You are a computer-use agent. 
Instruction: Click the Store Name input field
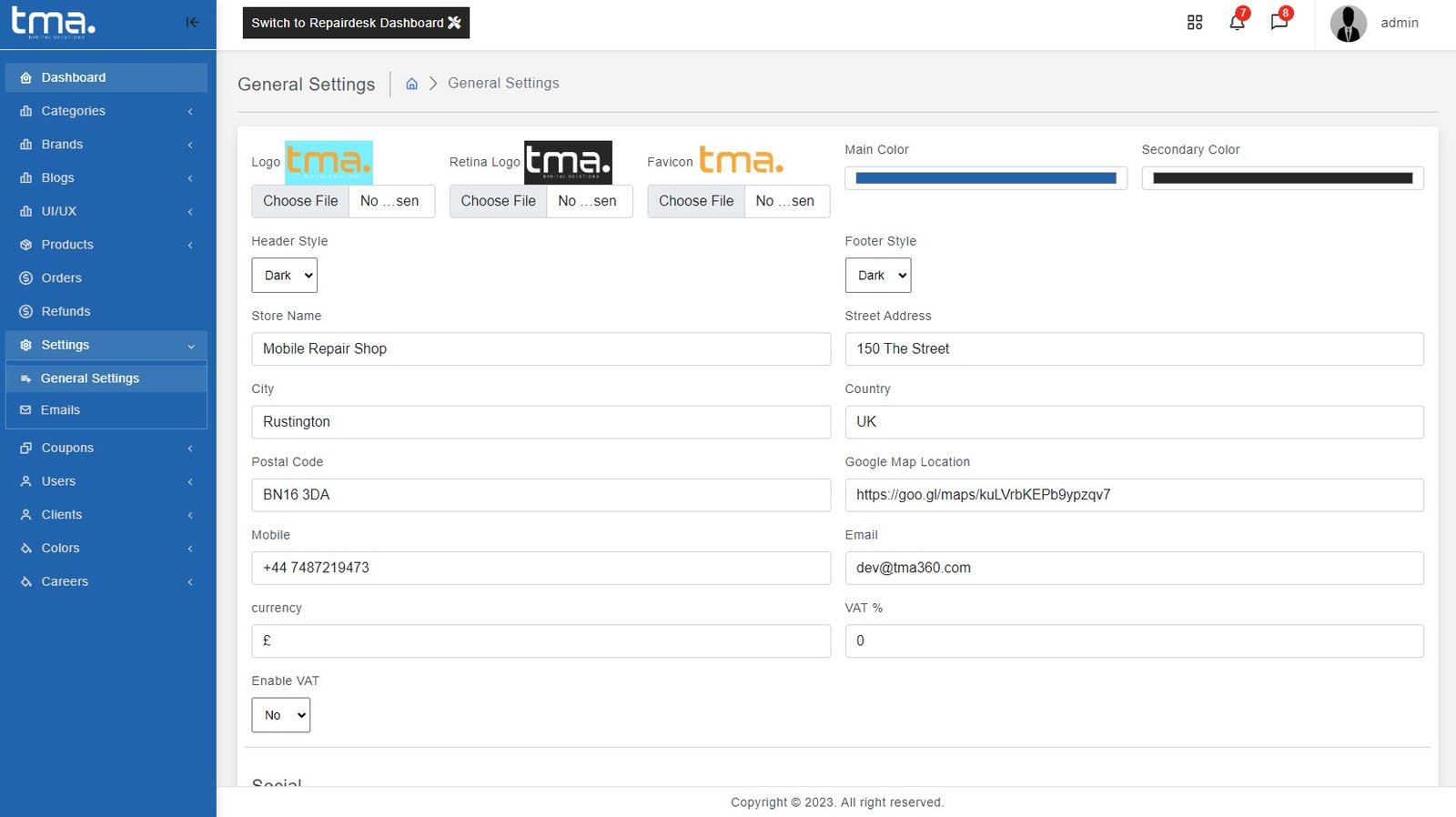click(x=541, y=349)
